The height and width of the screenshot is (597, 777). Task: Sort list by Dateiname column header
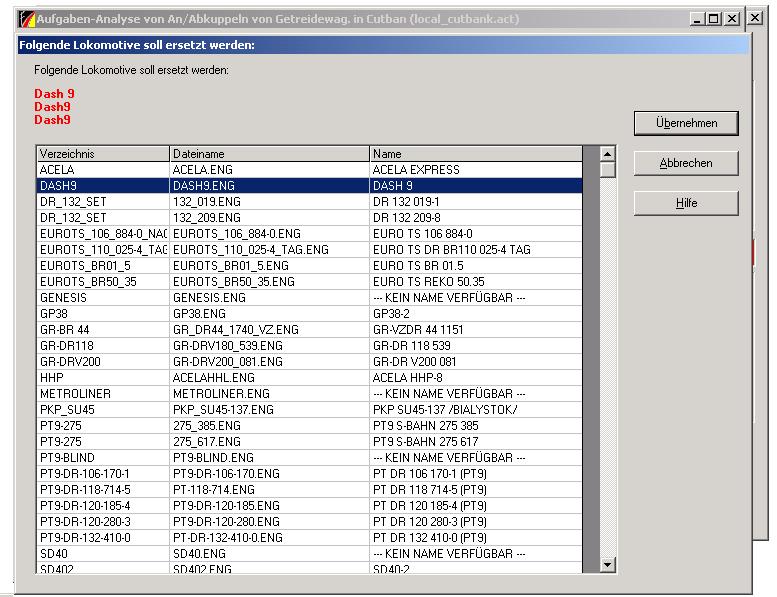[269, 154]
